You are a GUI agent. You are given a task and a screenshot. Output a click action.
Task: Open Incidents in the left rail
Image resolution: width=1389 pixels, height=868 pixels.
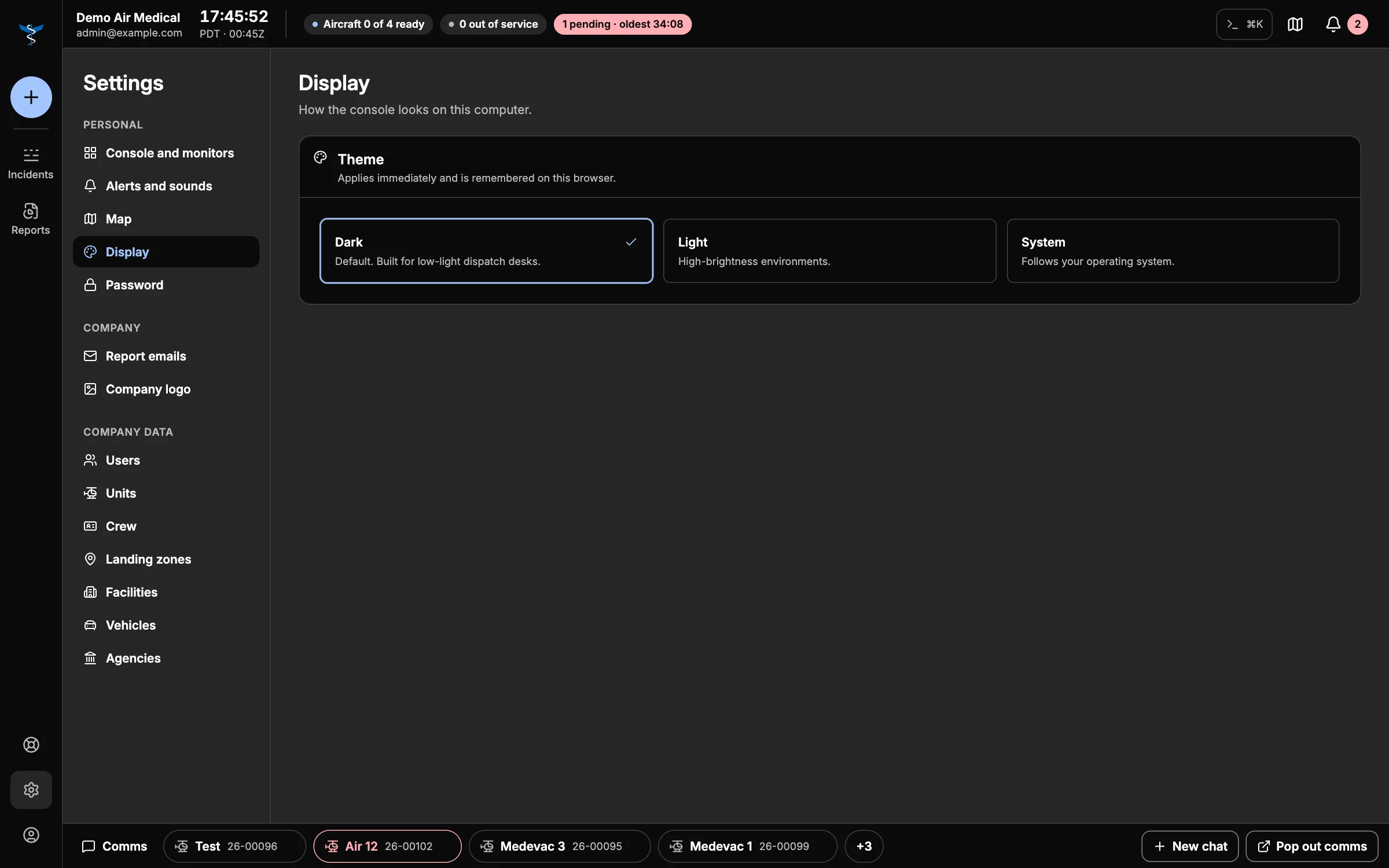click(x=31, y=164)
